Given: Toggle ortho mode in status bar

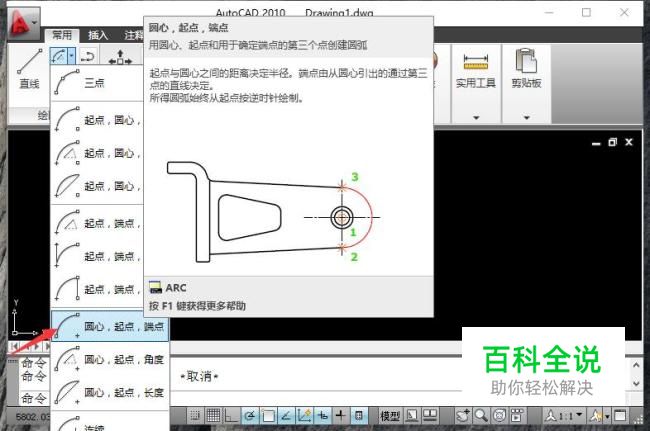Looking at the screenshot, I should (x=231, y=415).
